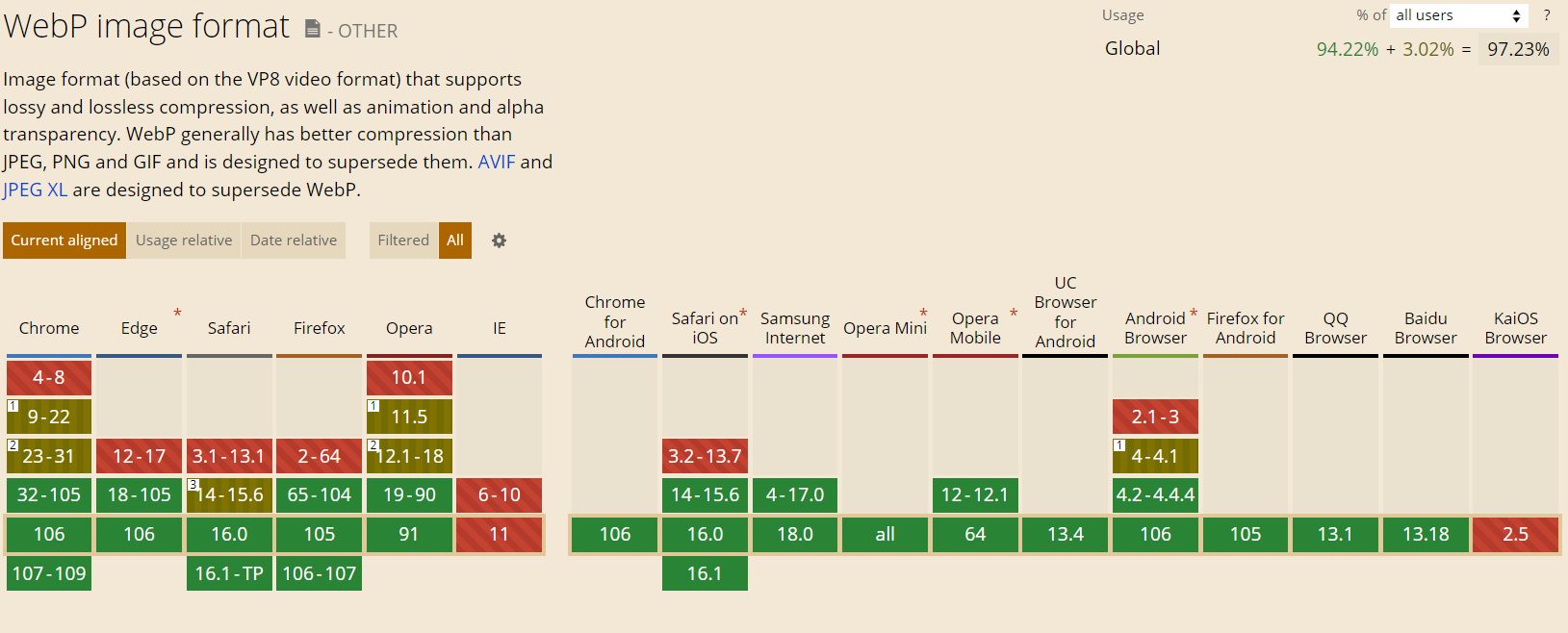Follow the JPEG XL link
The width and height of the screenshot is (1568, 633).
(x=36, y=190)
